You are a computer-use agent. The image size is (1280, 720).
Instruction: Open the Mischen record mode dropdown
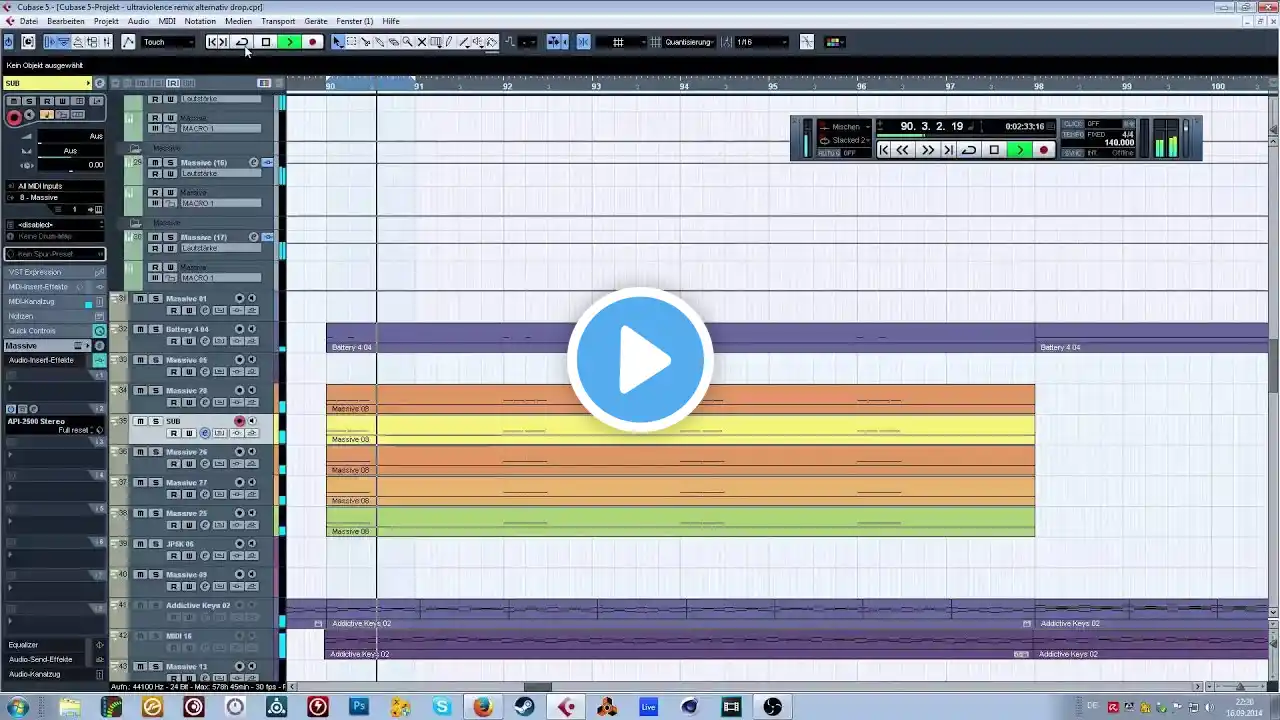(845, 126)
